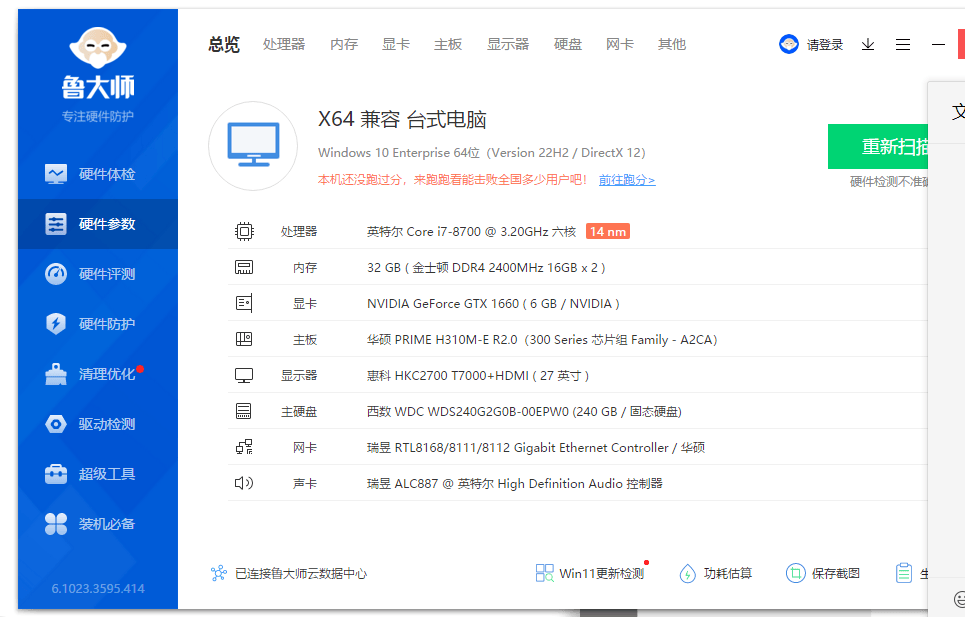Switch to the 硬盘 tab

tap(567, 44)
